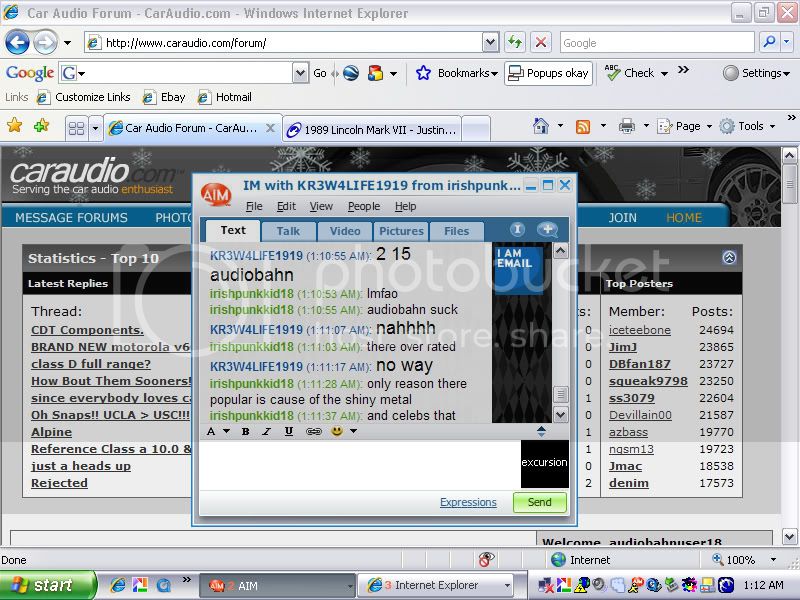The width and height of the screenshot is (800, 600).
Task: Click the browser Back arrow button
Action: click(17, 43)
